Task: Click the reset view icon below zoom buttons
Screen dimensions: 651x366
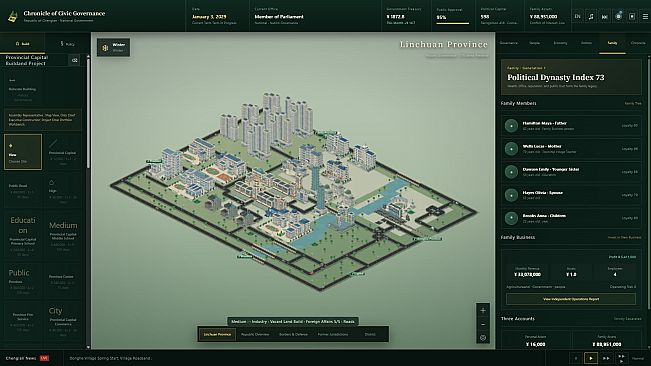Action: click(482, 338)
